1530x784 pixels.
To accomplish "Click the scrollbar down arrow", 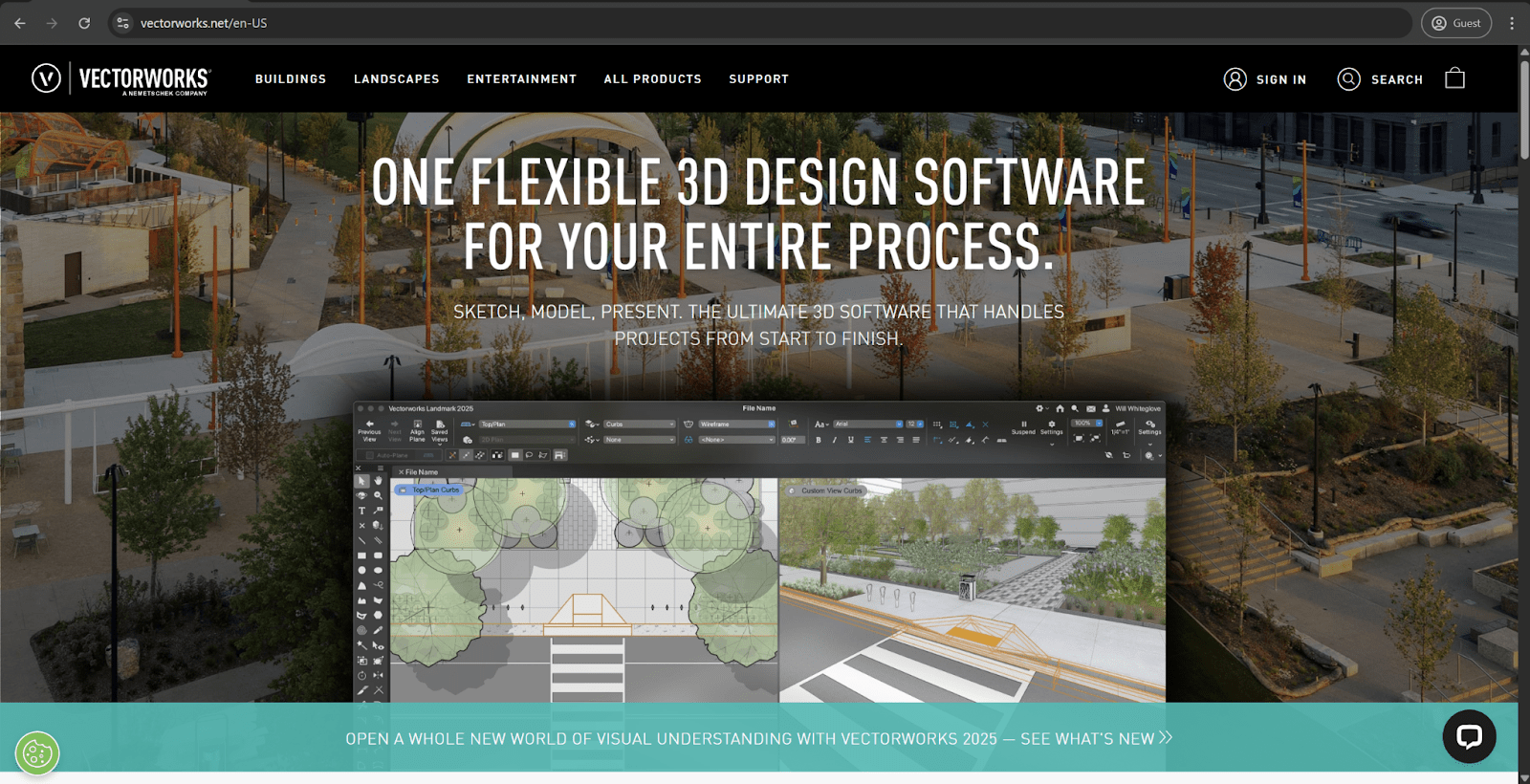I will [1524, 778].
